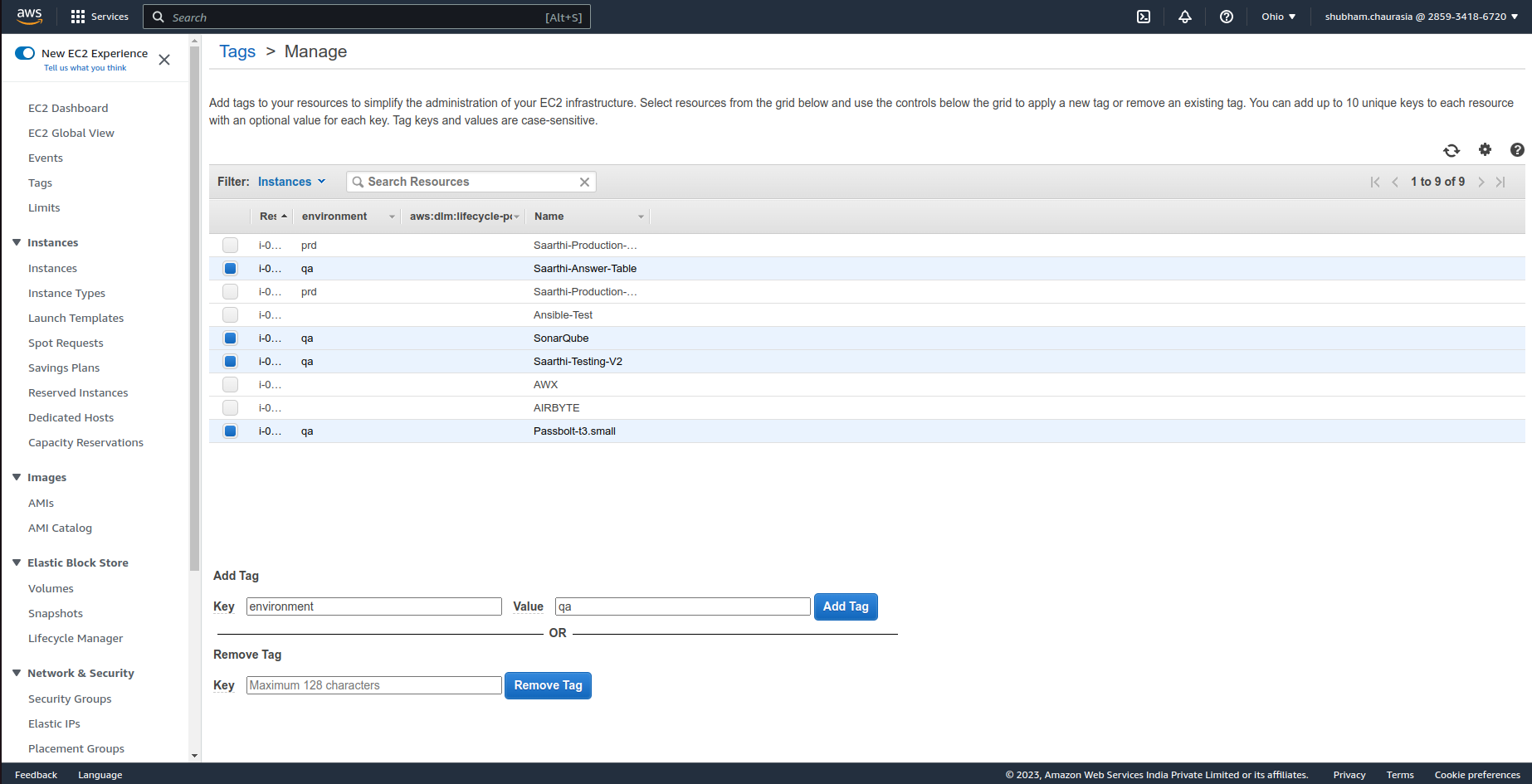The width and height of the screenshot is (1532, 784).
Task: Go to the previous results page
Action: (1395, 182)
